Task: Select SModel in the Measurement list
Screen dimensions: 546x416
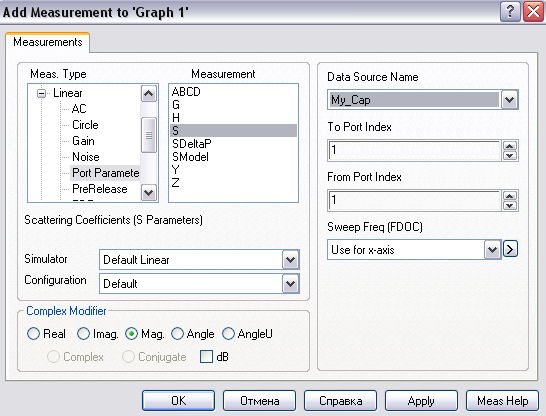Action: point(190,157)
